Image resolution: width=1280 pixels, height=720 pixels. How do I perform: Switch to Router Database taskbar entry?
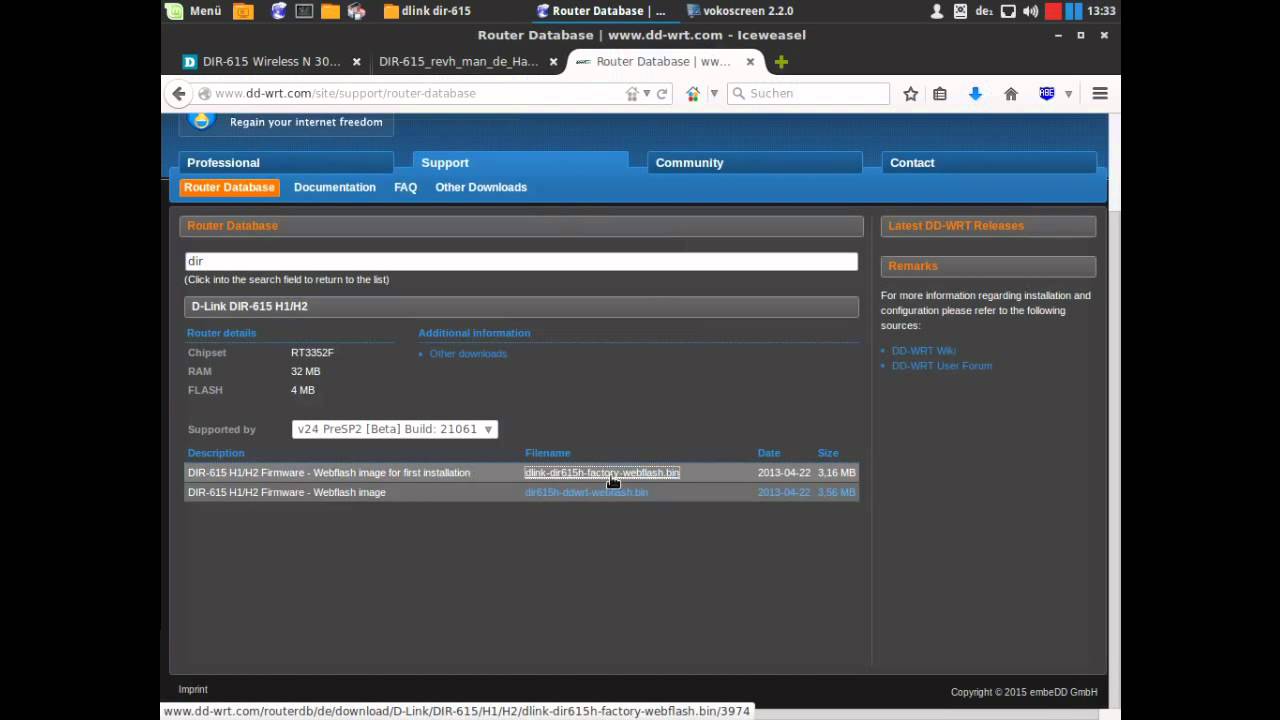[601, 11]
